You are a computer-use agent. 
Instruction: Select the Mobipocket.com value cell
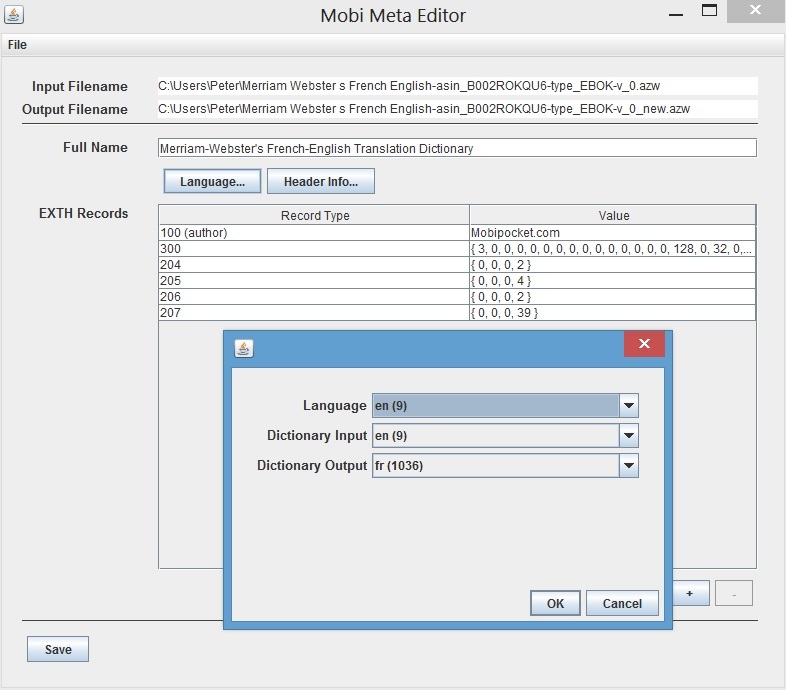point(613,233)
